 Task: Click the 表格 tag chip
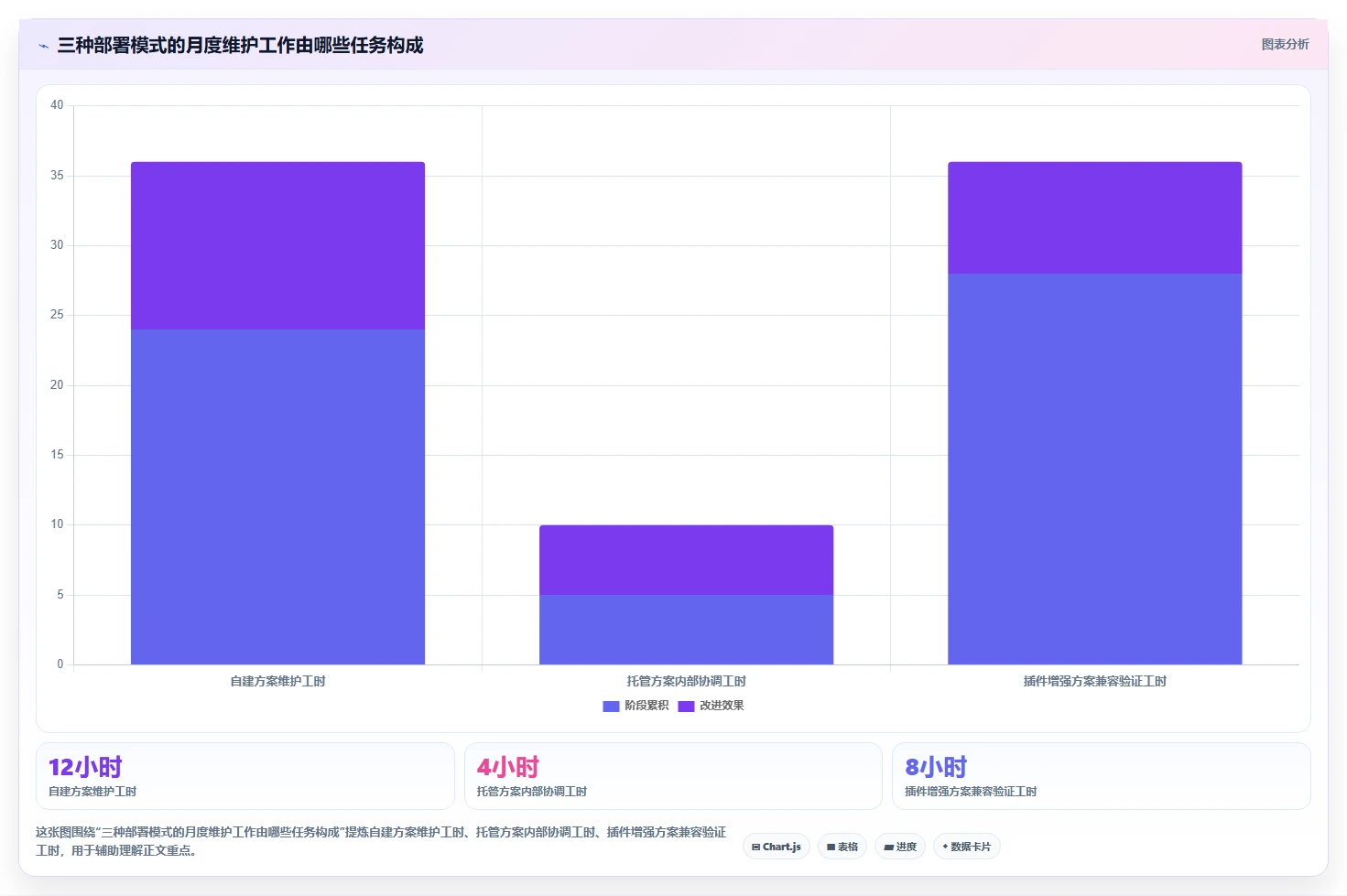point(842,847)
